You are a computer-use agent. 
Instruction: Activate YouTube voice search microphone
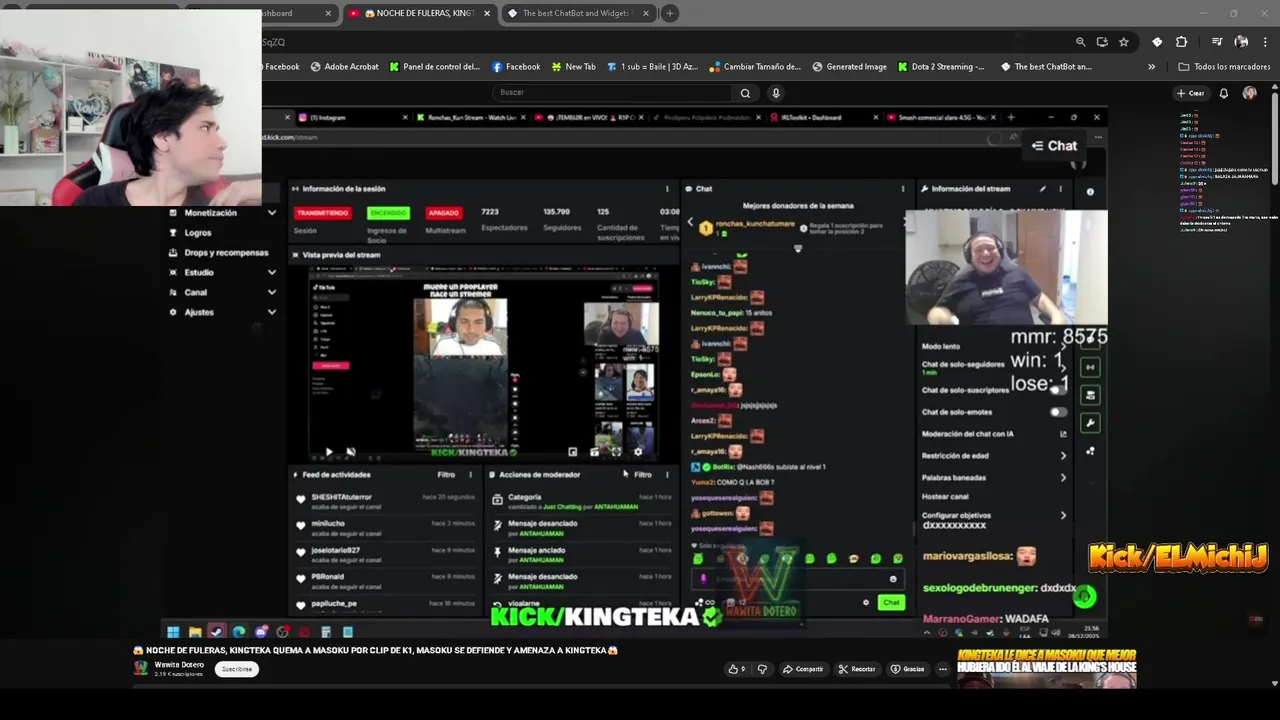coord(775,93)
